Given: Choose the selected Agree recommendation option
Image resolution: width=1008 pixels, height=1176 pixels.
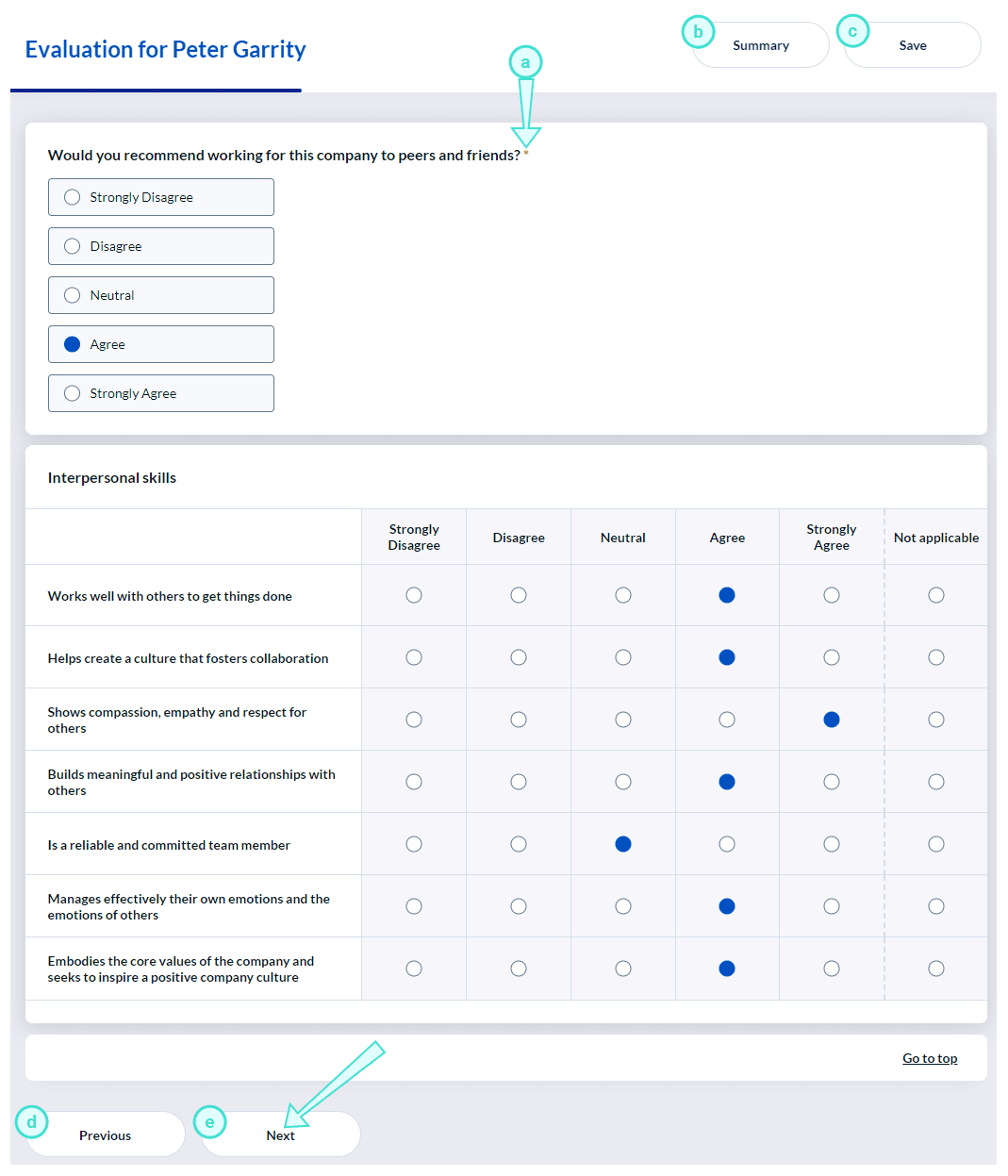Looking at the screenshot, I should click(x=73, y=344).
